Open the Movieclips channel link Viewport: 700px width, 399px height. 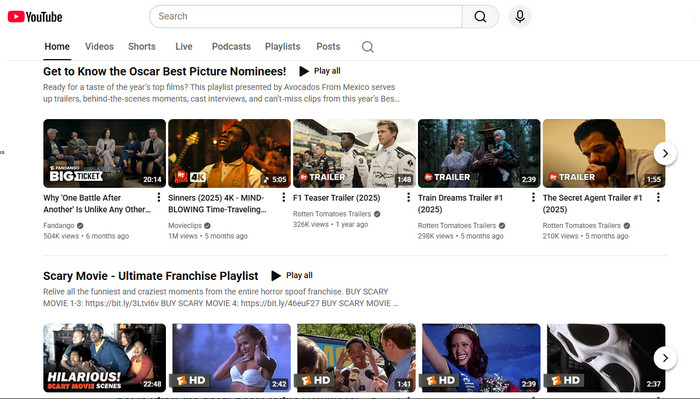coord(185,226)
